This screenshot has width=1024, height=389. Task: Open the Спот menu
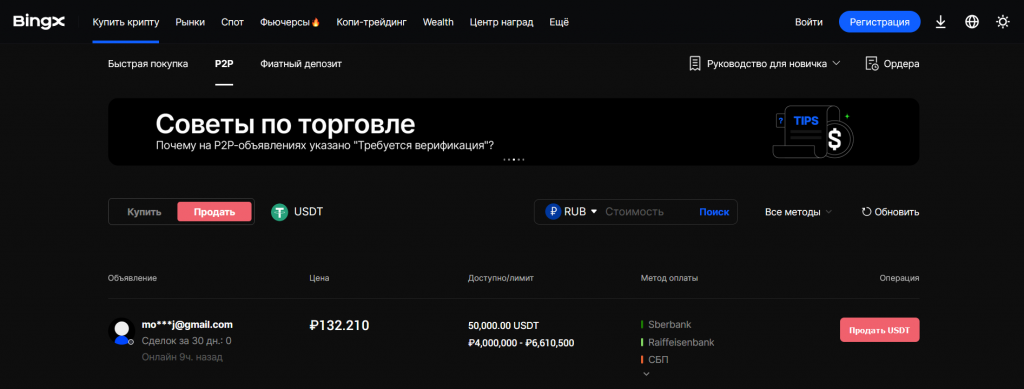[232, 22]
